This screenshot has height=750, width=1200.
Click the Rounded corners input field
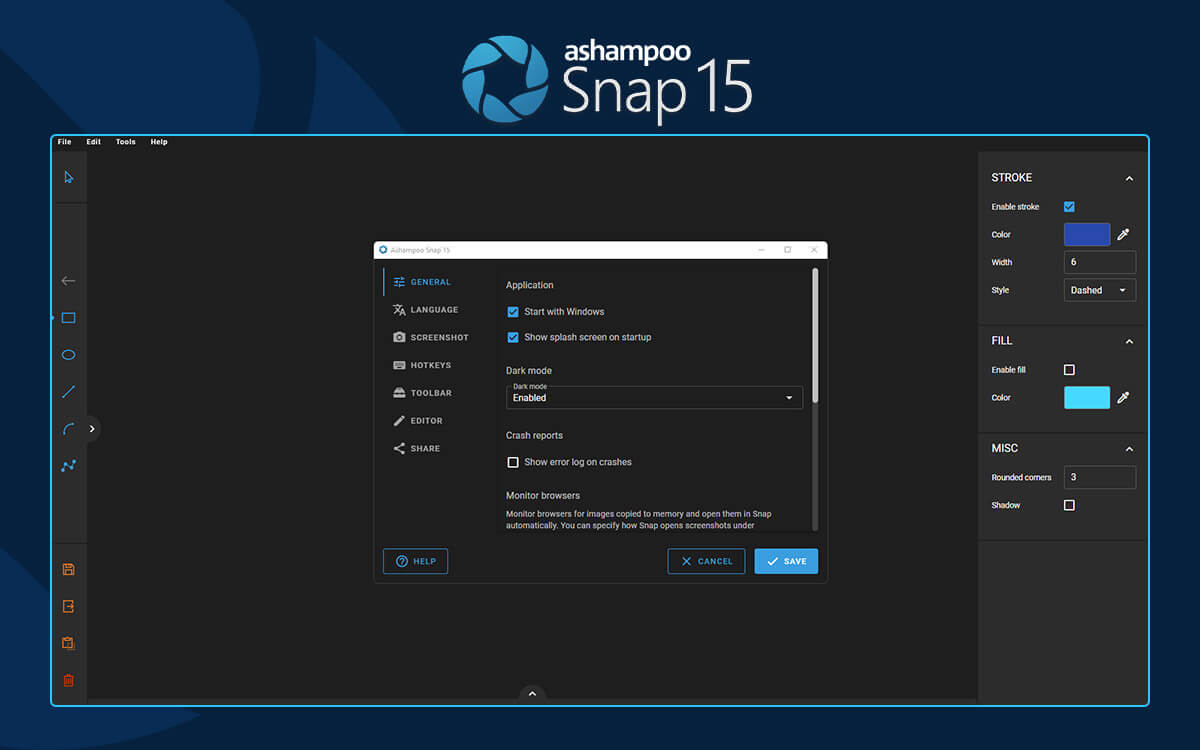pos(1100,478)
